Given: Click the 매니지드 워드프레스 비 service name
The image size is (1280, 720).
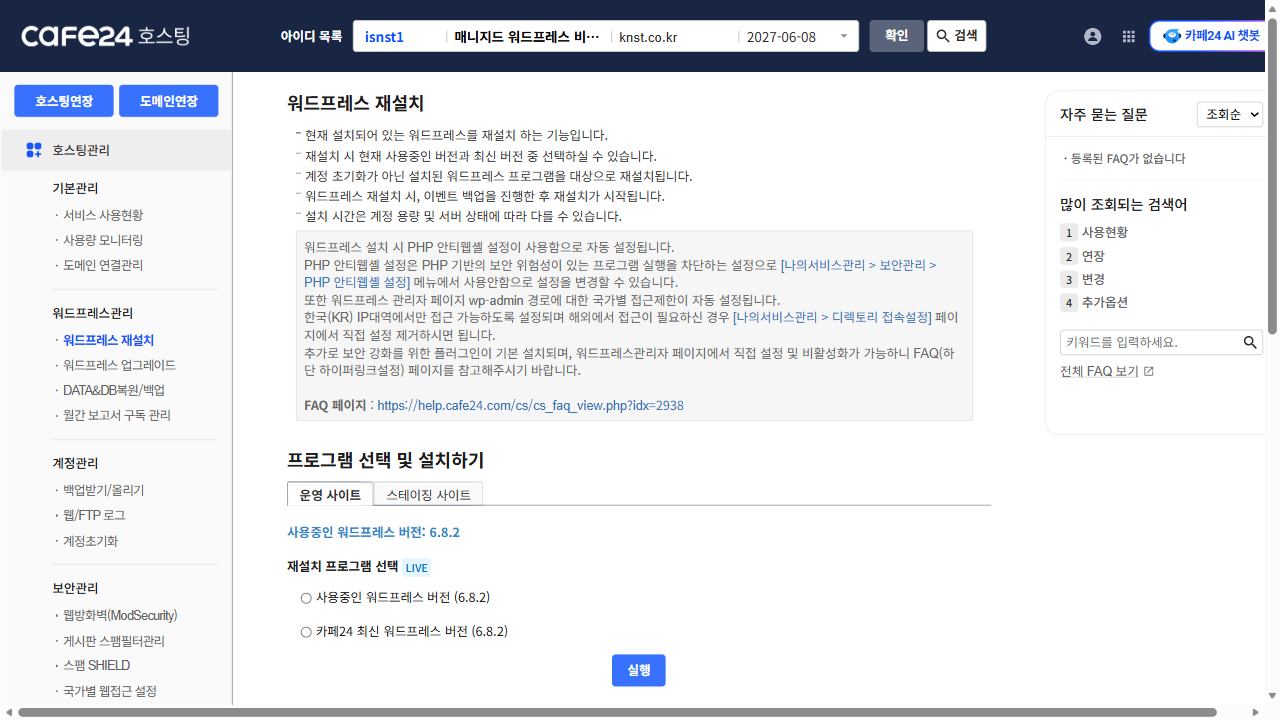Looking at the screenshot, I should [526, 37].
